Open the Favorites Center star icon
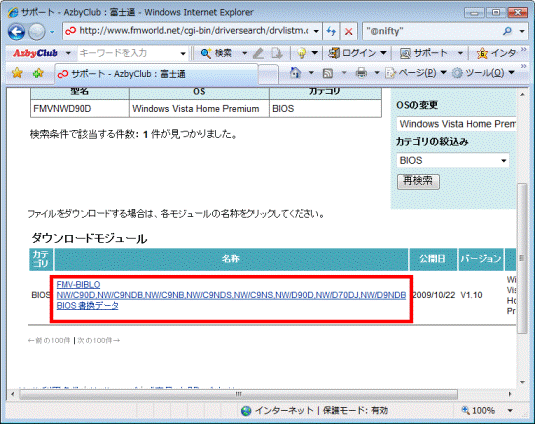 tap(17, 73)
